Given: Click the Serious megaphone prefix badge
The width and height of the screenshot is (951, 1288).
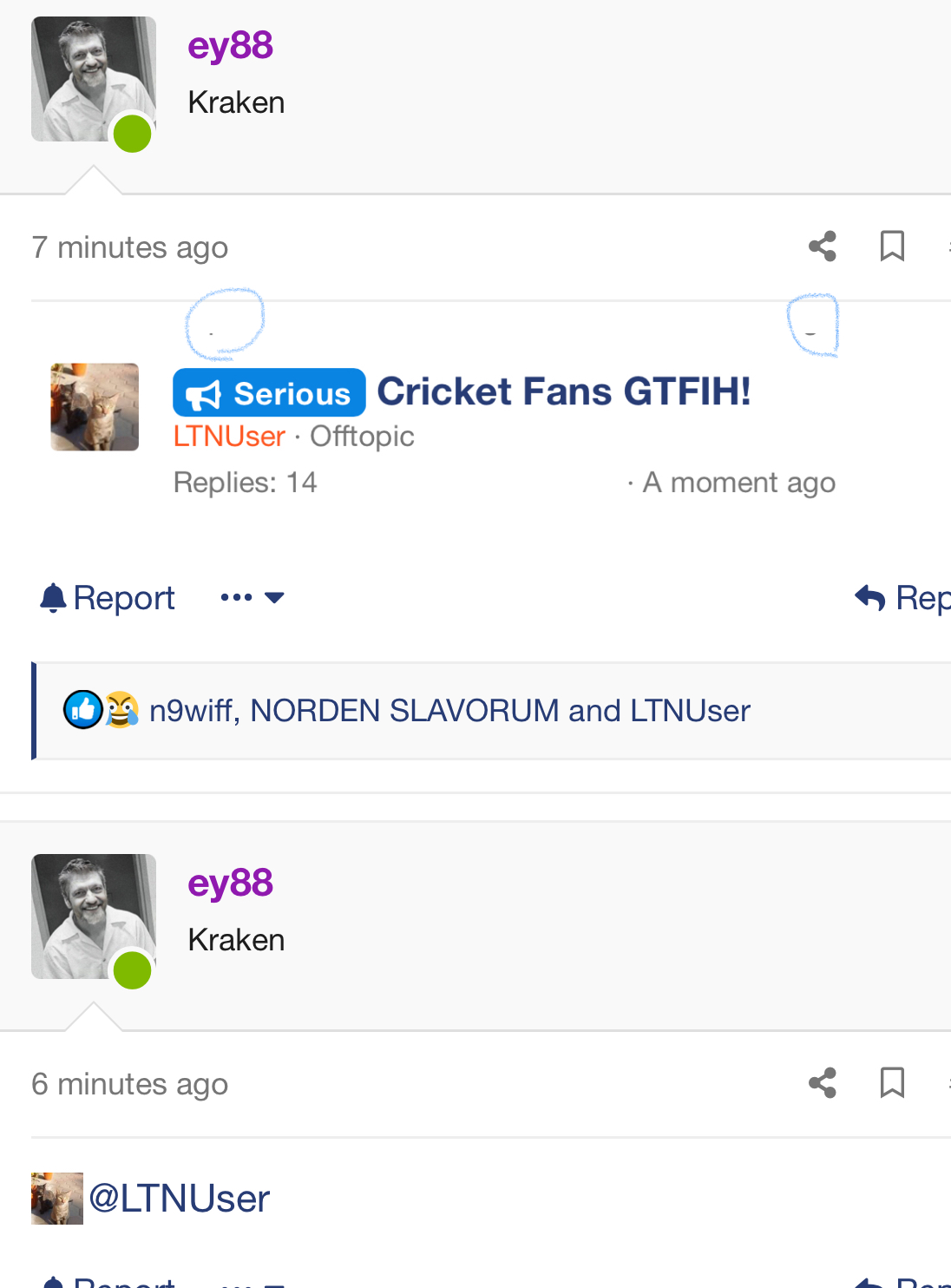Looking at the screenshot, I should [x=269, y=393].
